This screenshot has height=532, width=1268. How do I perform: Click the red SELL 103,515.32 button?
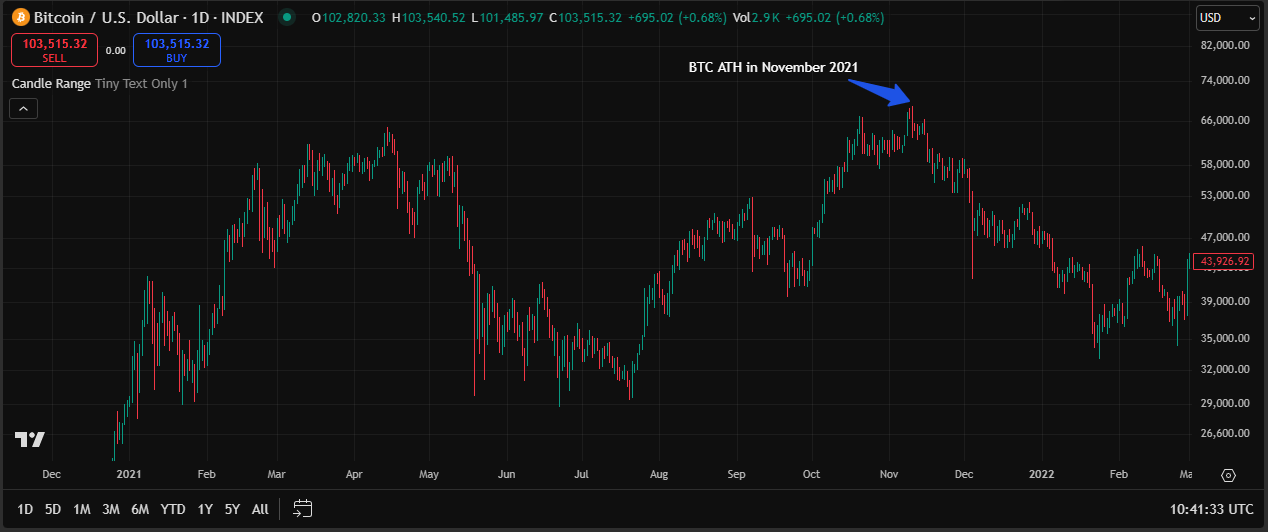[55, 50]
